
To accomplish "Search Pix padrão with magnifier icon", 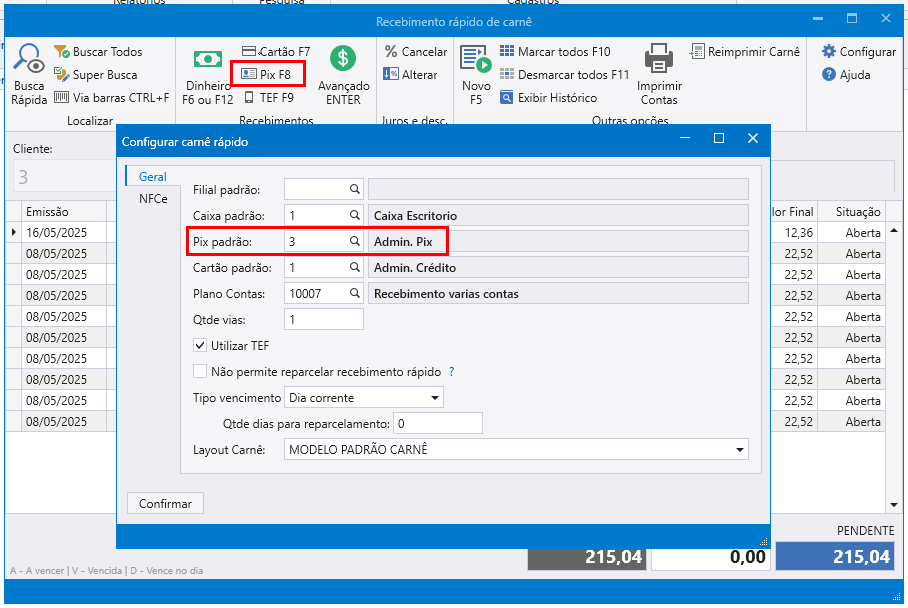I will [x=354, y=241].
